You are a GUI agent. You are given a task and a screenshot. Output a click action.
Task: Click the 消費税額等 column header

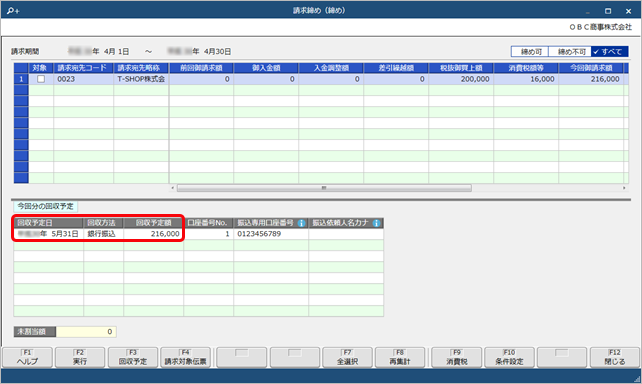[526, 68]
